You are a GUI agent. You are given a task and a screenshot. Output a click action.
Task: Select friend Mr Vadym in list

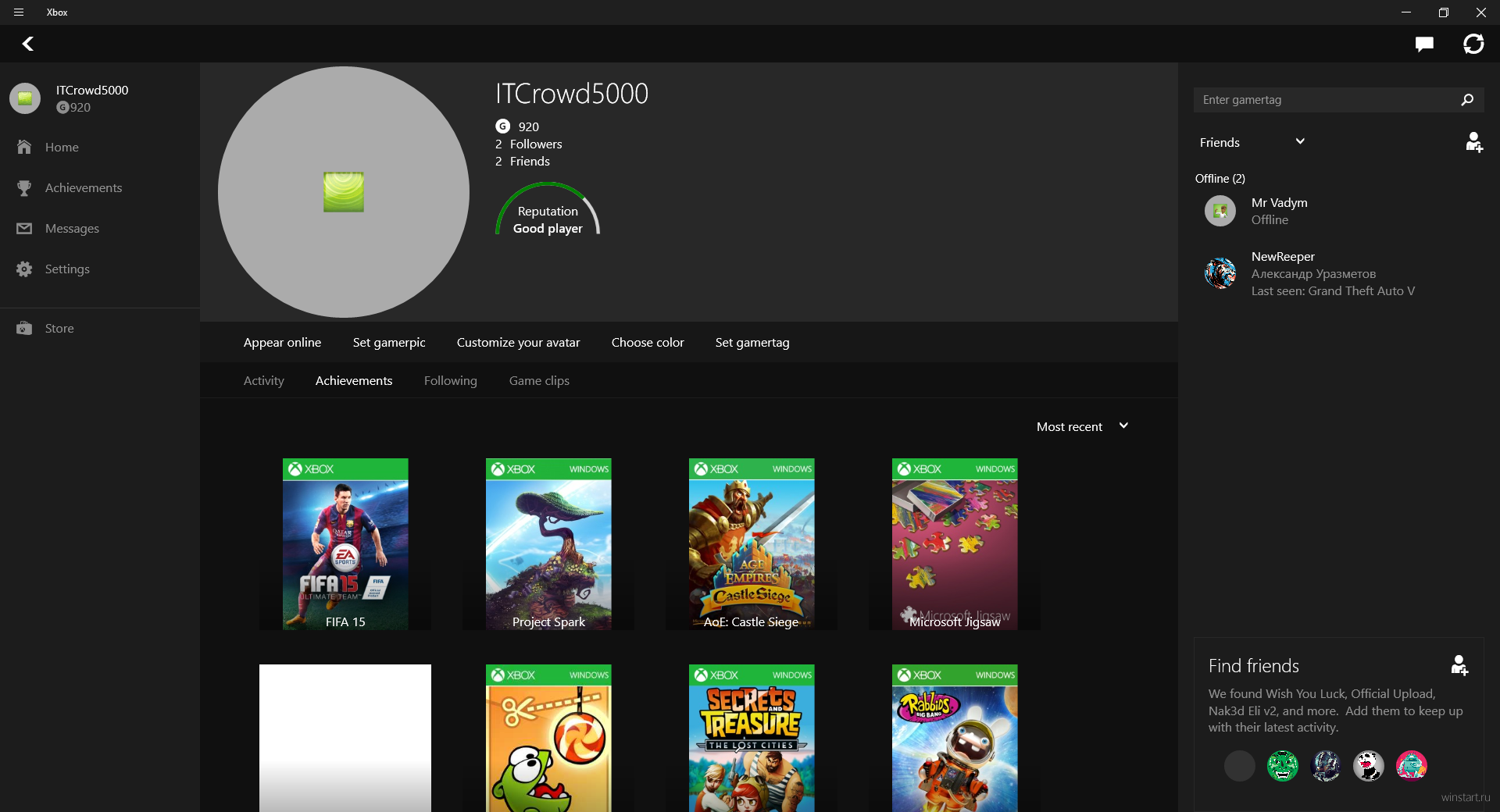pos(1339,211)
